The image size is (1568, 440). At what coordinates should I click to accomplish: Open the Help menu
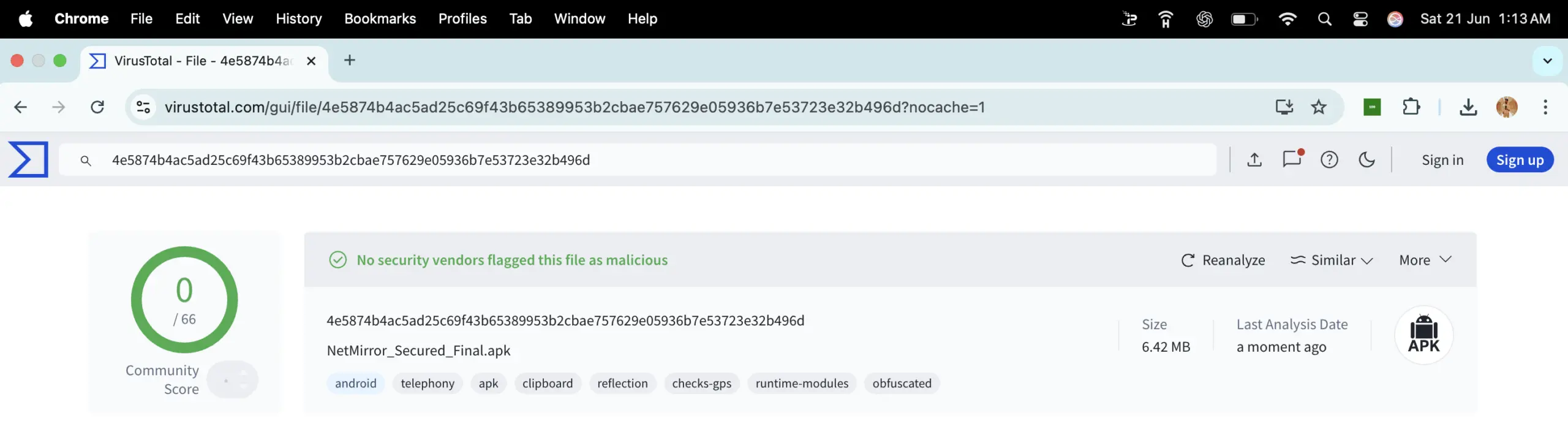click(642, 18)
